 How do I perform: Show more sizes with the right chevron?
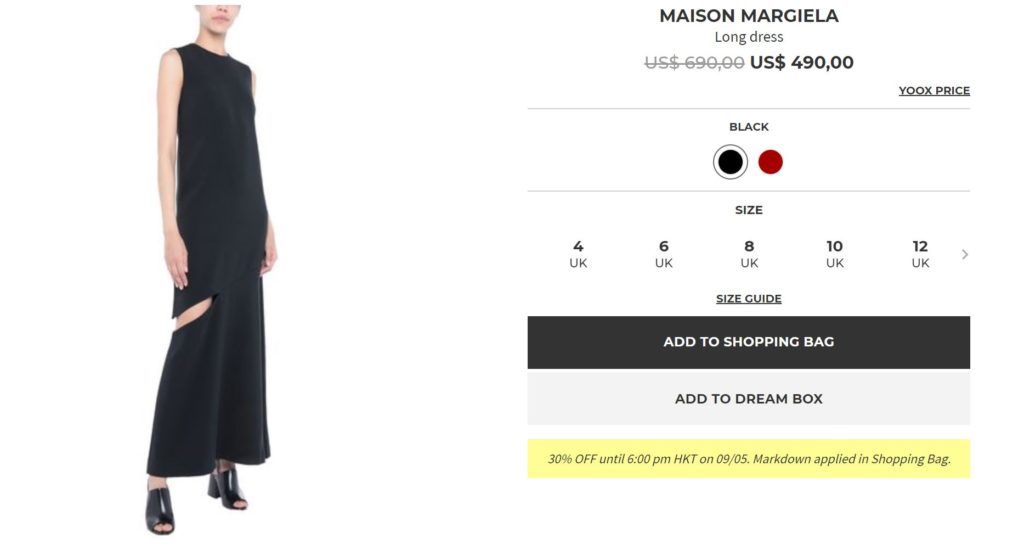click(x=965, y=254)
